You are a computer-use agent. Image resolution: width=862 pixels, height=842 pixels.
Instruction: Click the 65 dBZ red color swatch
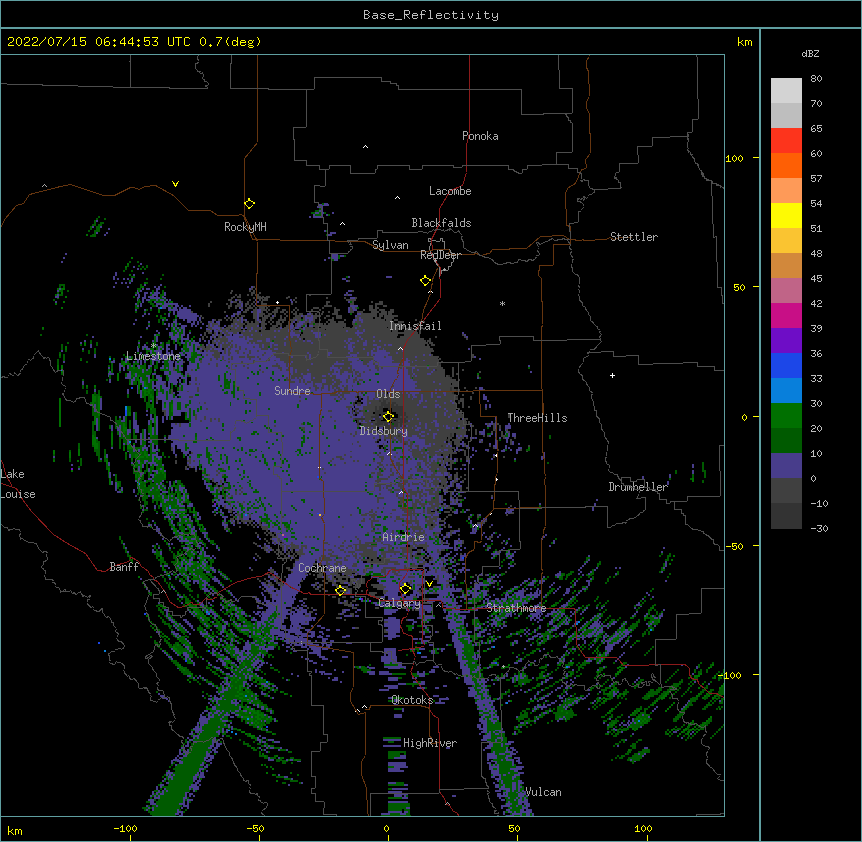click(x=786, y=140)
